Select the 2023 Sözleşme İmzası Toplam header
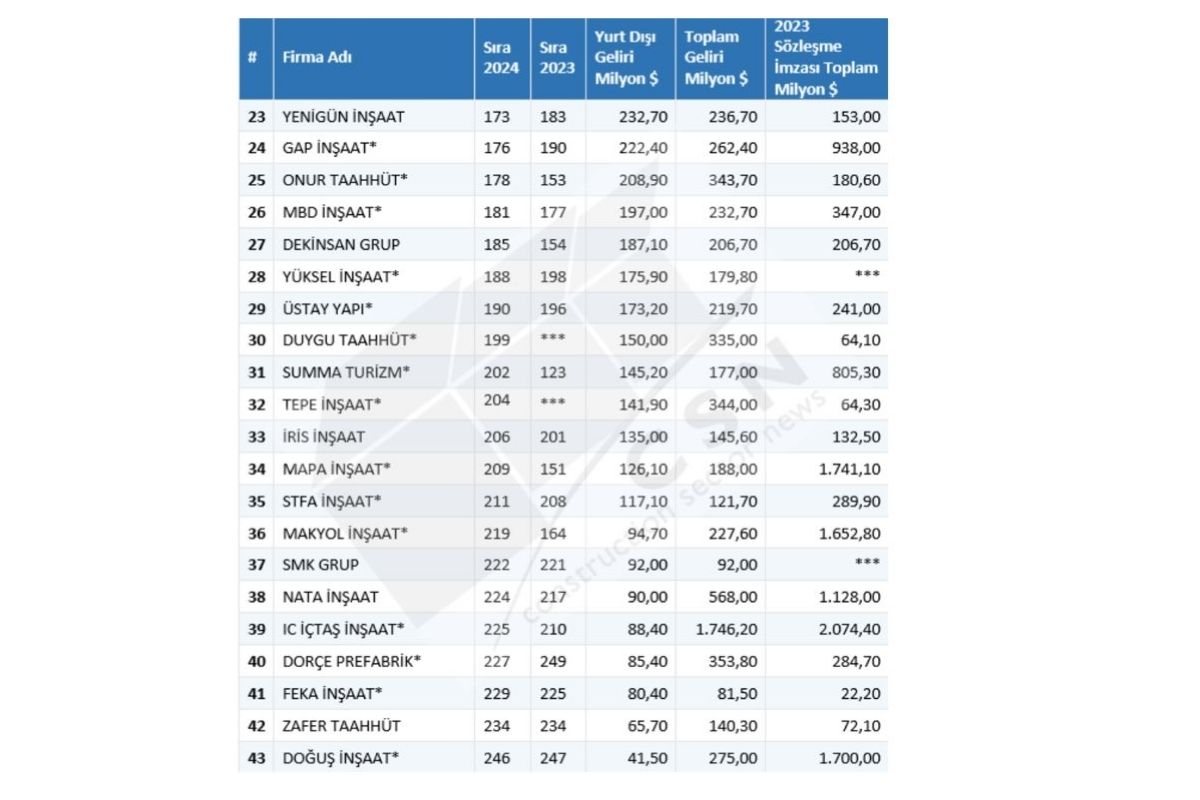 [x=826, y=58]
